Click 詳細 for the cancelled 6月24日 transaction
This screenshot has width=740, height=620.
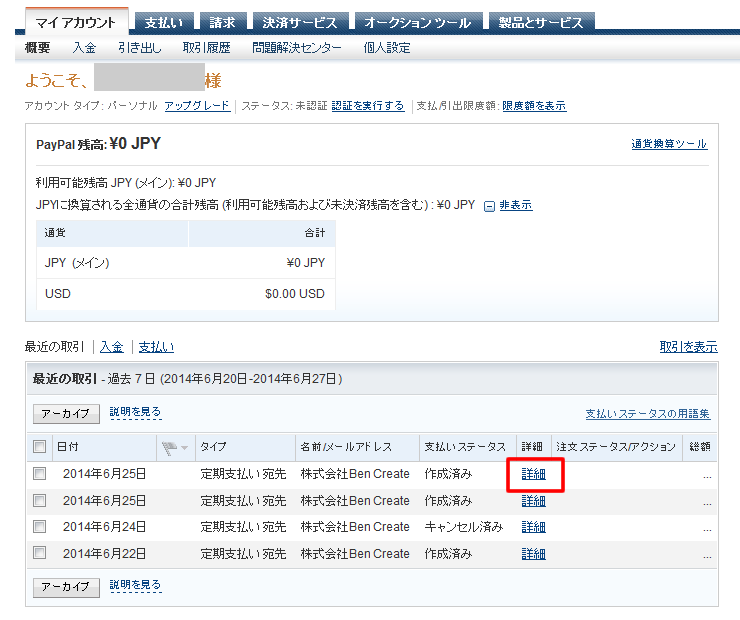pos(534,527)
